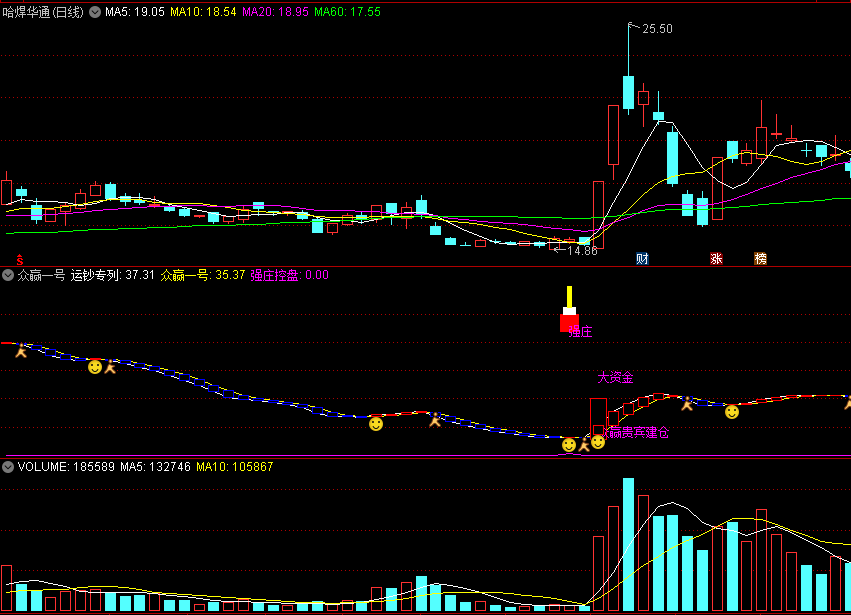Click the MA5: 19.05 price label
The height and width of the screenshot is (615, 851).
[x=135, y=12]
